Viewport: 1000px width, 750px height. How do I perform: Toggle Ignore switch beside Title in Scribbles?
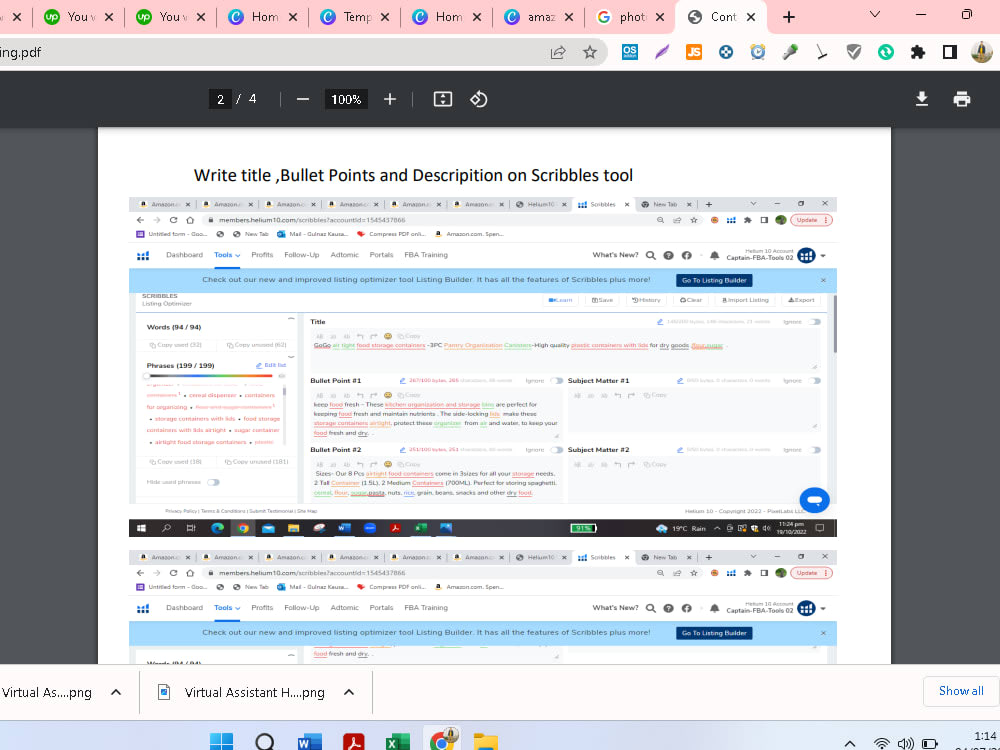(814, 322)
